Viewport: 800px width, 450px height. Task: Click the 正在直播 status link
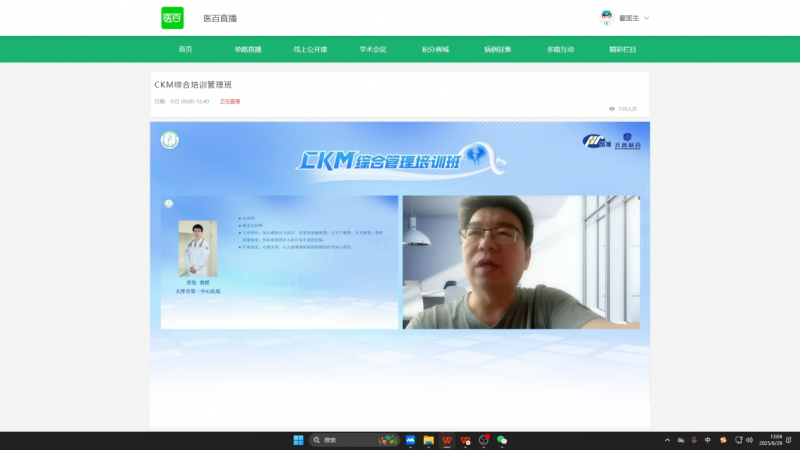230,101
